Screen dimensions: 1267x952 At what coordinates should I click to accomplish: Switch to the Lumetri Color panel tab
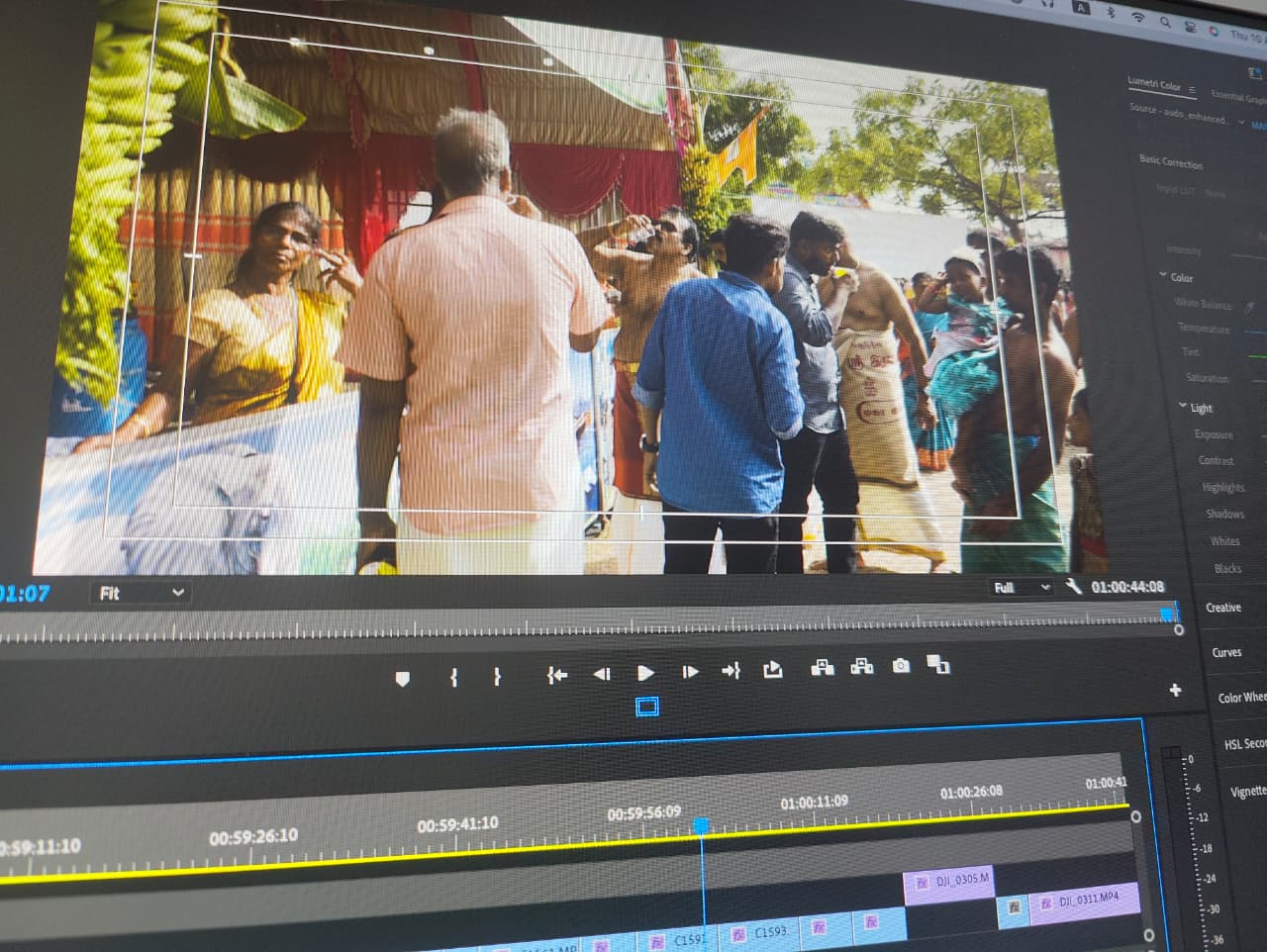click(1154, 85)
